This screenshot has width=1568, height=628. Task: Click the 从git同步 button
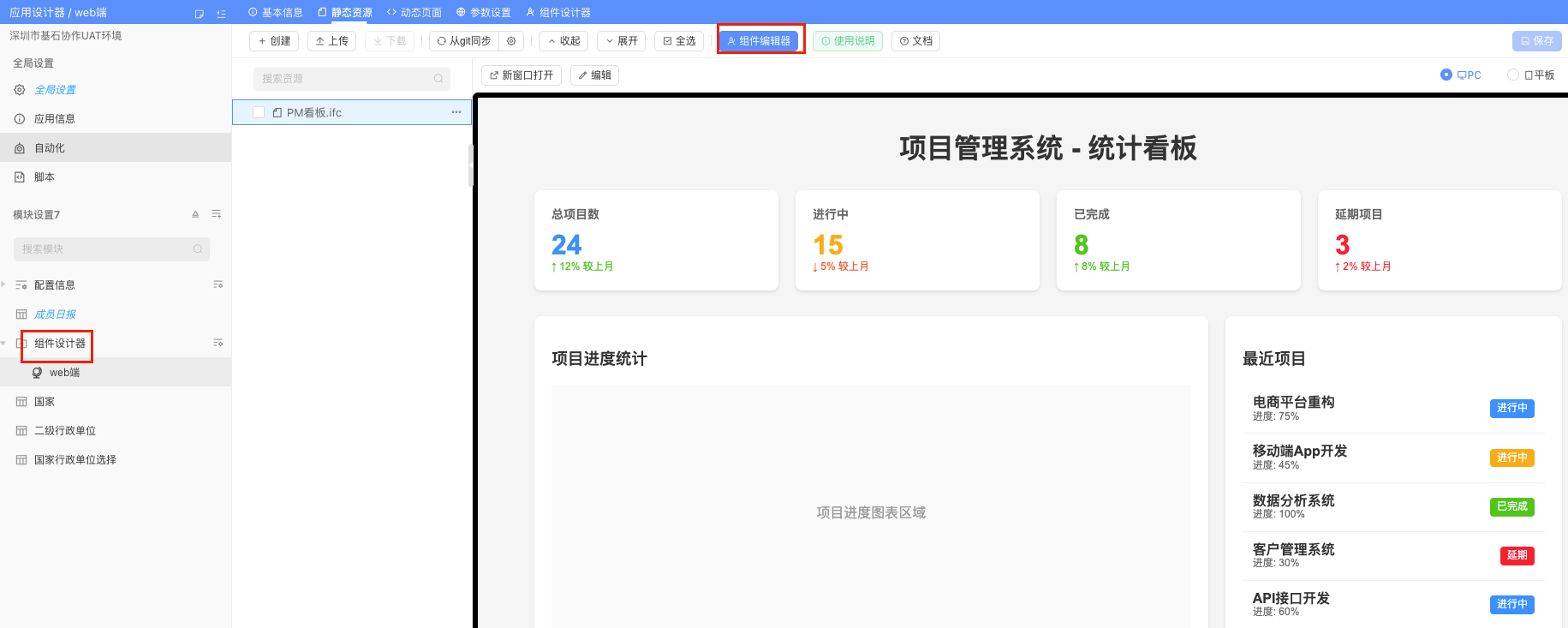click(x=464, y=41)
